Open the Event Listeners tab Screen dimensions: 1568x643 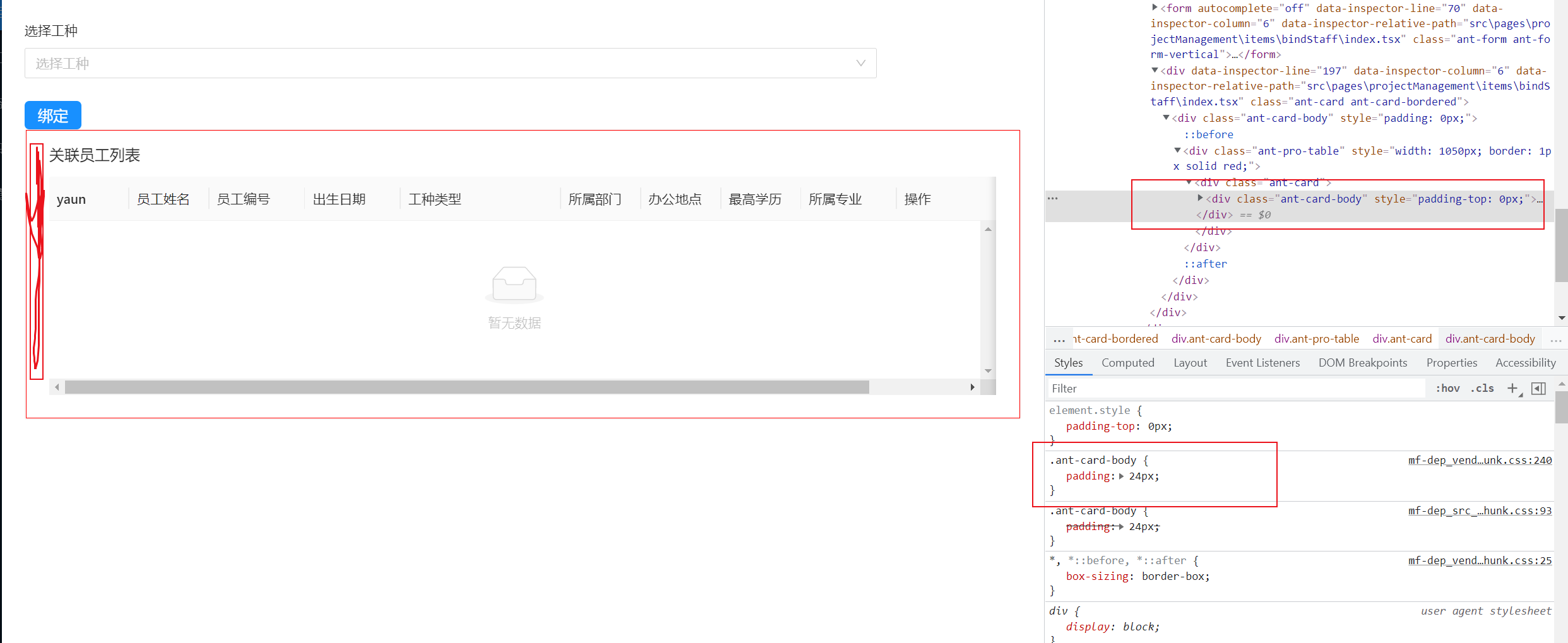point(1262,362)
